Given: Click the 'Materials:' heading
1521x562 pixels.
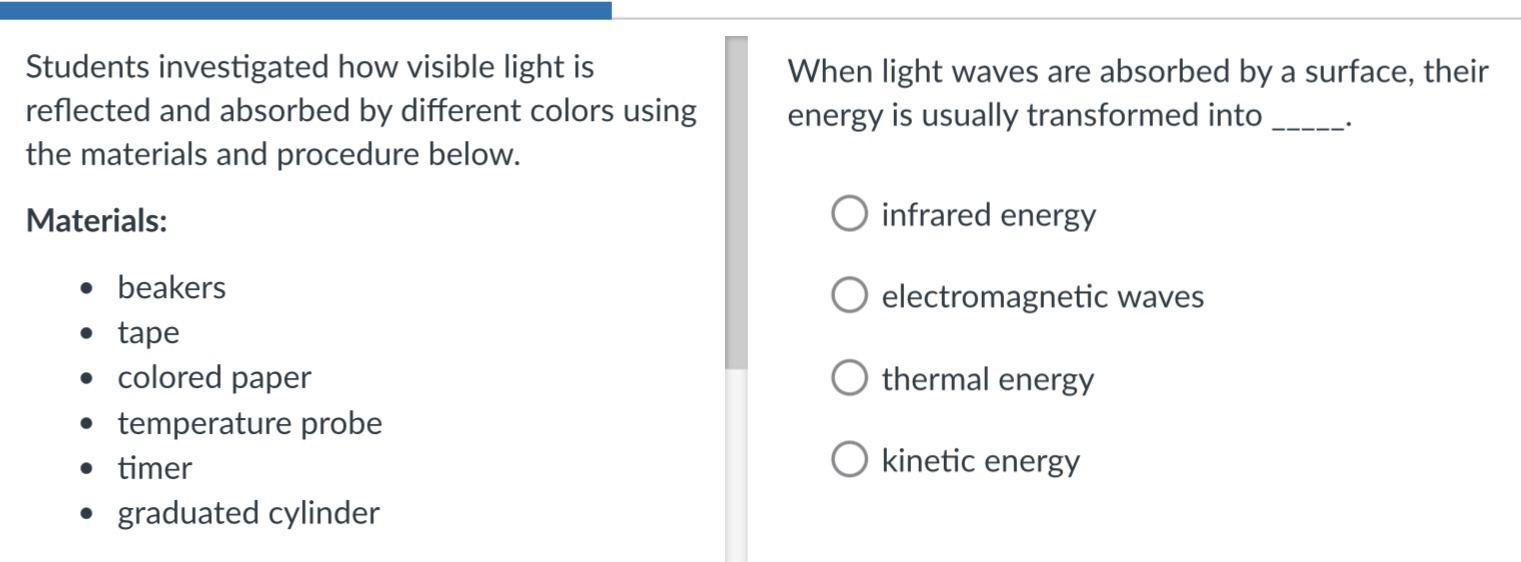Looking at the screenshot, I should tap(96, 220).
